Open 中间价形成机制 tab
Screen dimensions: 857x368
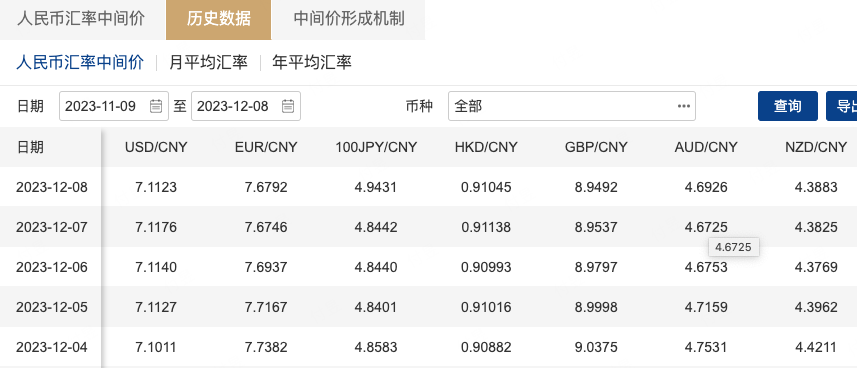pyautogui.click(x=349, y=20)
